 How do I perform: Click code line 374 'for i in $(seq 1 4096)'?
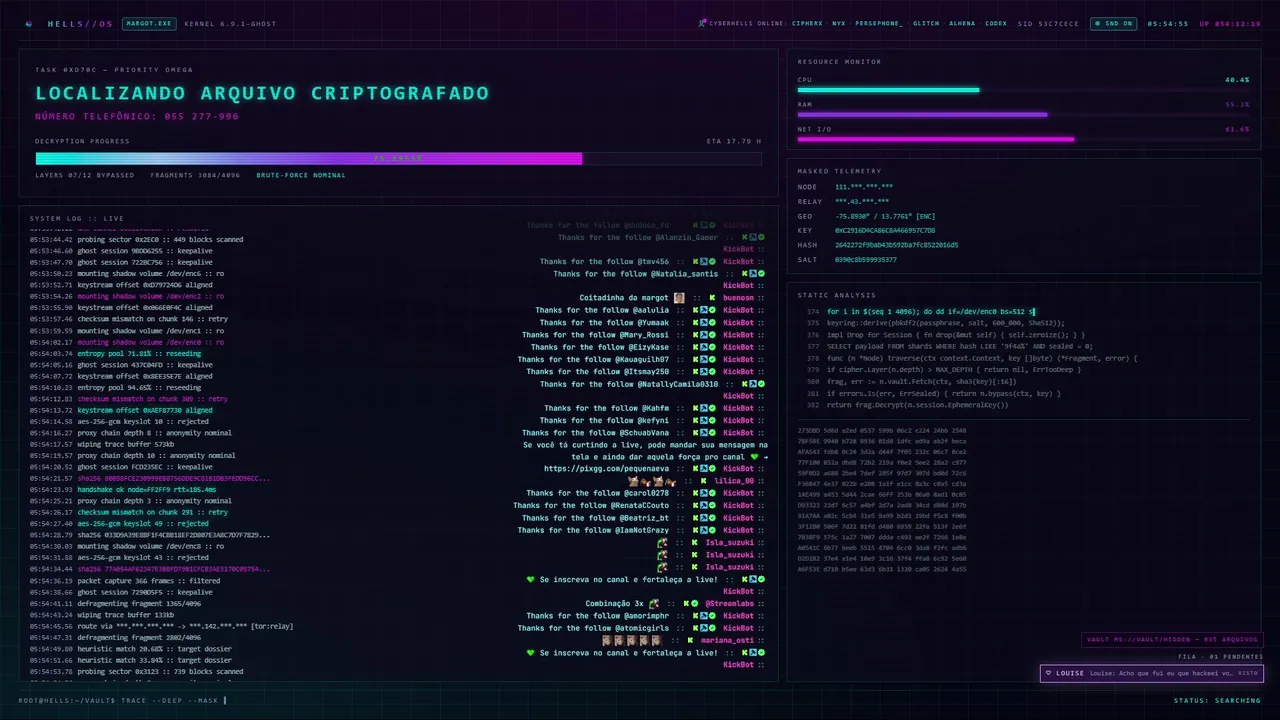click(x=931, y=312)
